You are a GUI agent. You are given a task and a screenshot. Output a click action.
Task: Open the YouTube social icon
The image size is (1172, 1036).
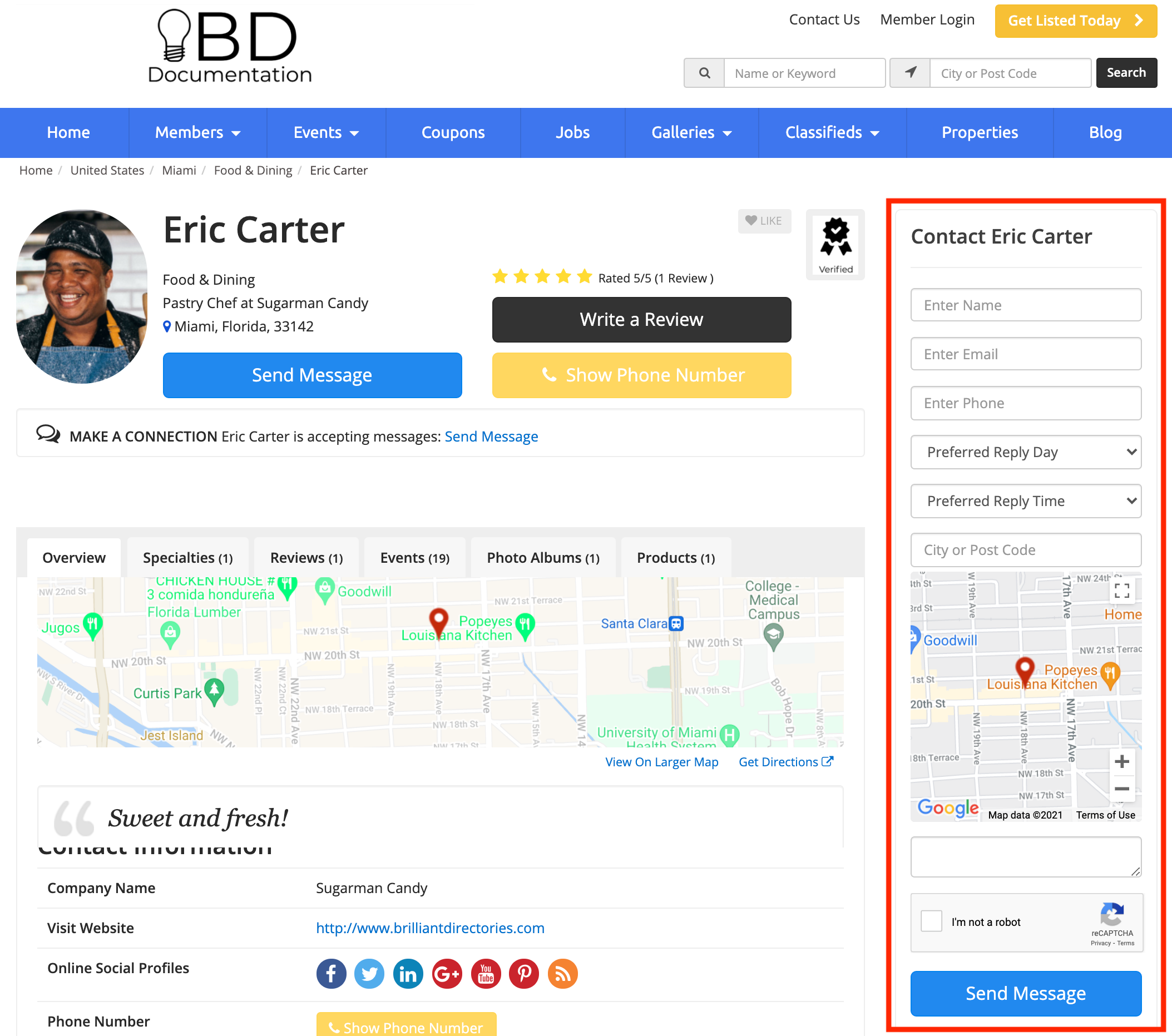point(486,974)
